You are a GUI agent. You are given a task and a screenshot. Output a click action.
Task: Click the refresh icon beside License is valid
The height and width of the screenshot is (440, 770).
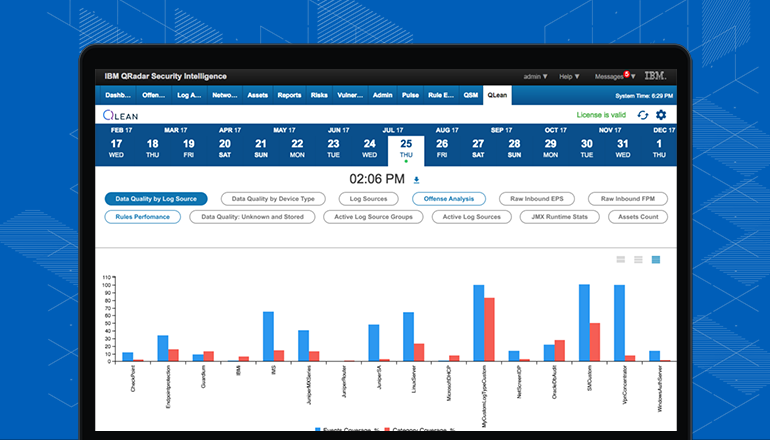click(642, 115)
